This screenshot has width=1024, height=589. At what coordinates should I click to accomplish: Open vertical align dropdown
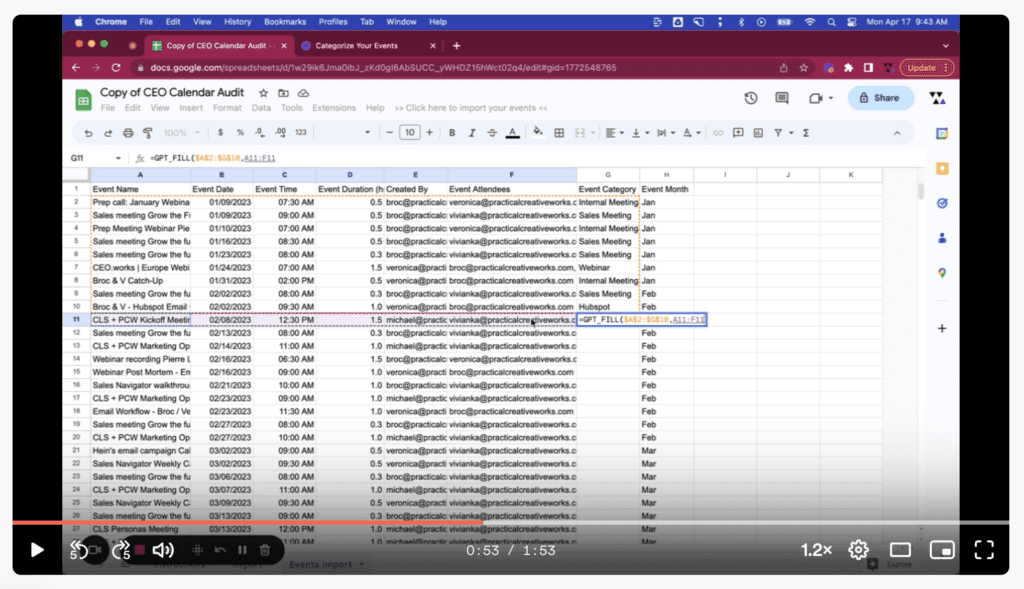click(x=640, y=133)
